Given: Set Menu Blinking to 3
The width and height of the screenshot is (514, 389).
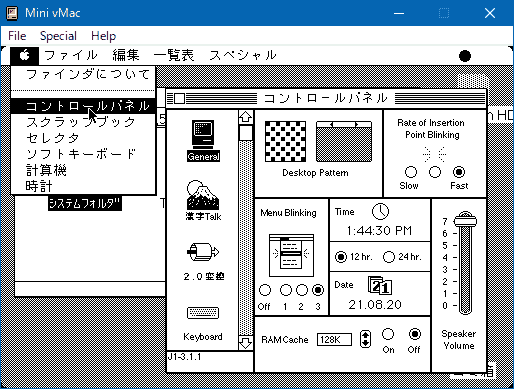Looking at the screenshot, I should pyautogui.click(x=318, y=290).
